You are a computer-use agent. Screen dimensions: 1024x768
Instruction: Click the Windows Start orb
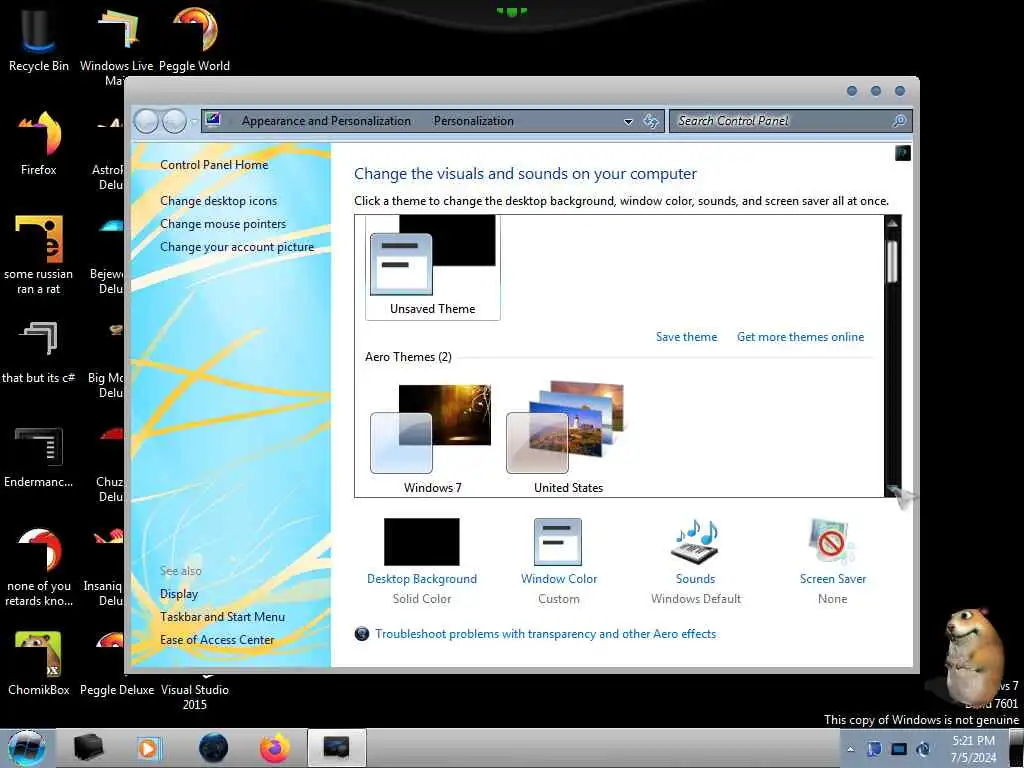click(27, 748)
